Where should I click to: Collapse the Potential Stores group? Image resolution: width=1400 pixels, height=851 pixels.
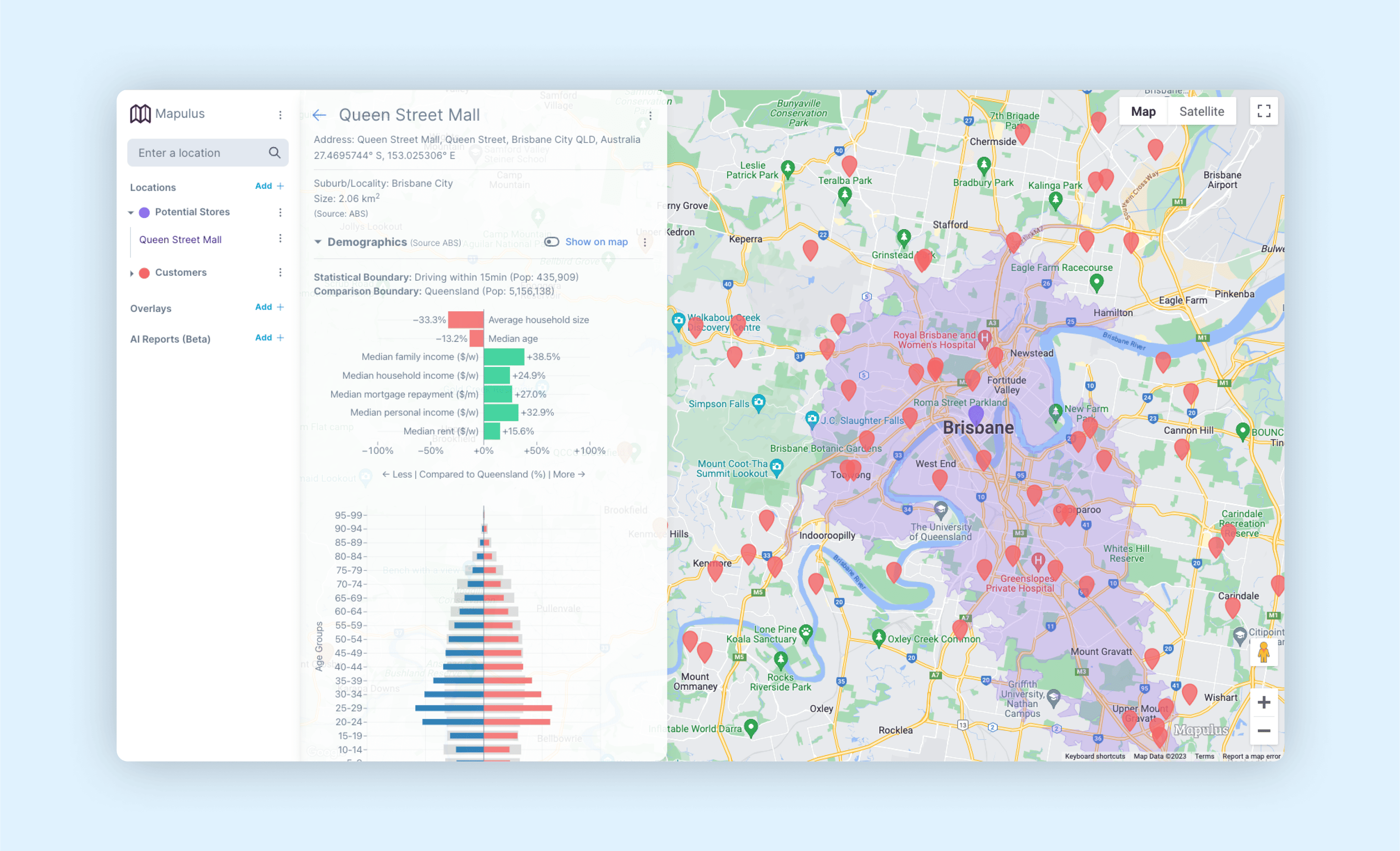[131, 212]
